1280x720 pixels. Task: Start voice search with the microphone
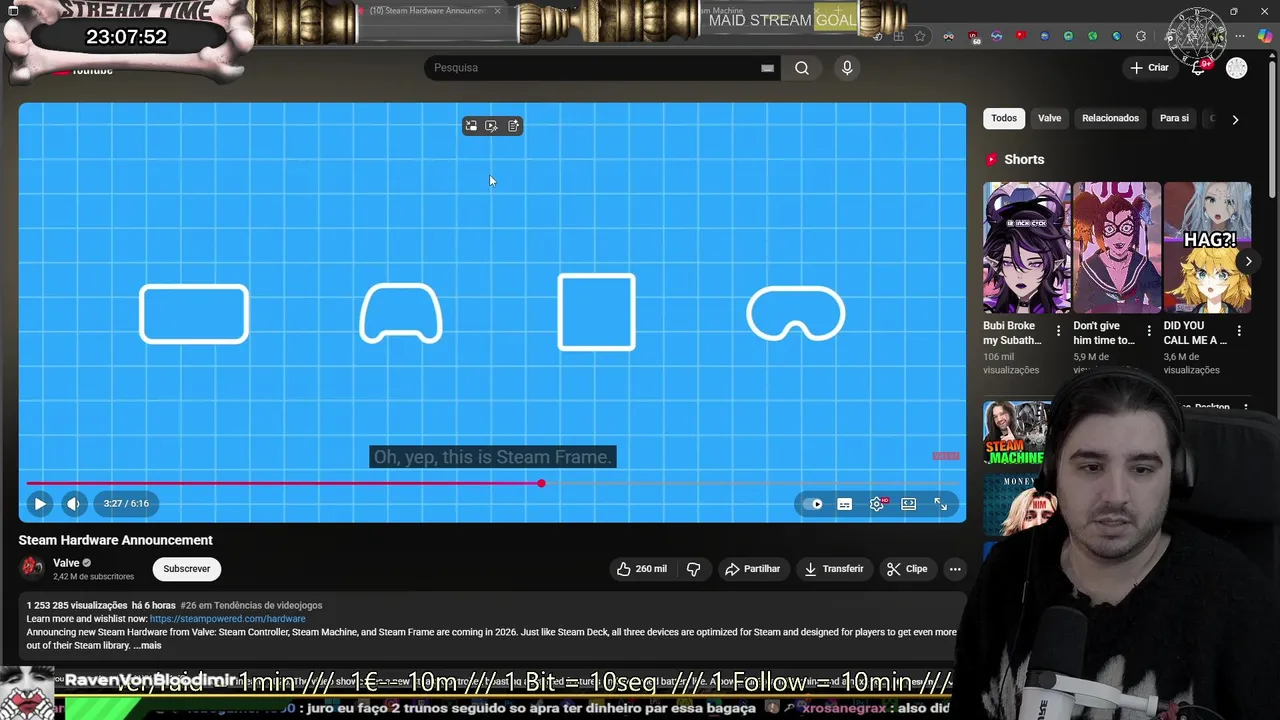[x=847, y=68]
